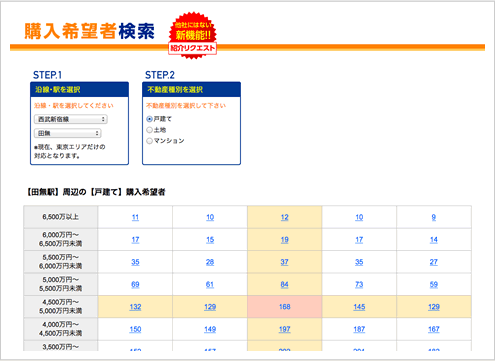Viewport: 495px width, 361px height.
Task: Click the 73 buyer count link
Action: tap(359, 284)
